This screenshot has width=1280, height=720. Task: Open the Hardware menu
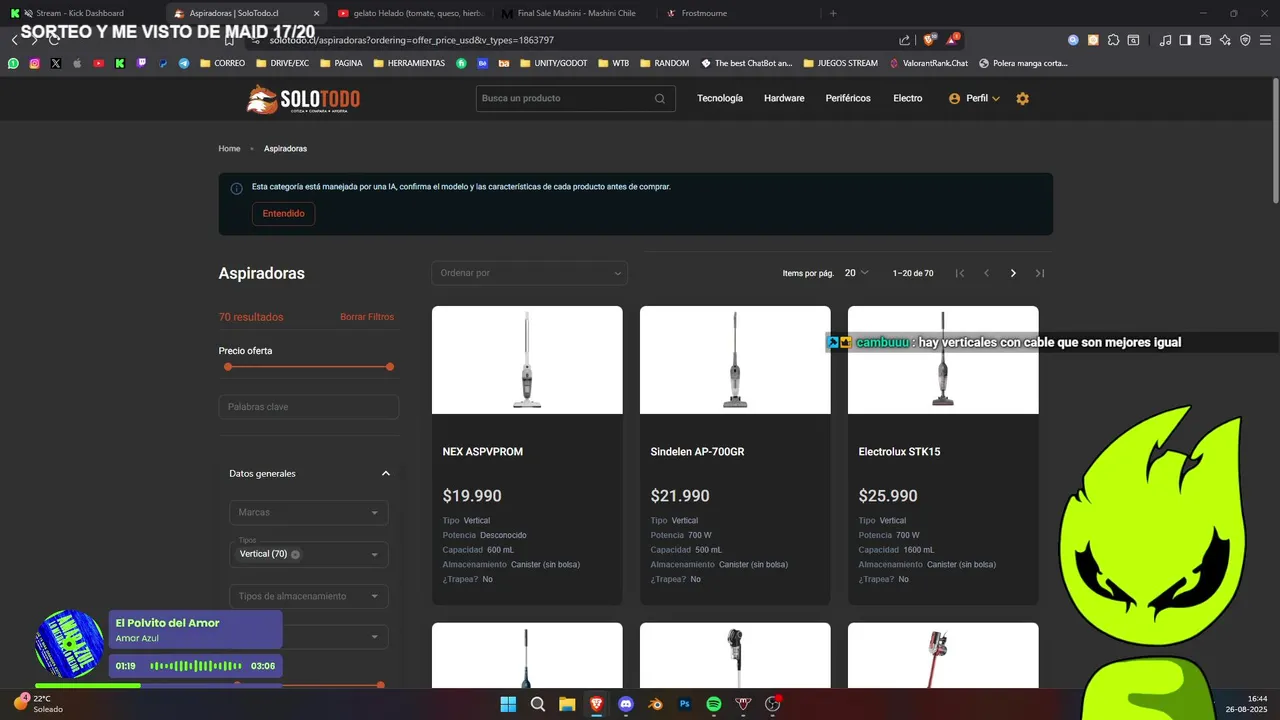pyautogui.click(x=784, y=98)
